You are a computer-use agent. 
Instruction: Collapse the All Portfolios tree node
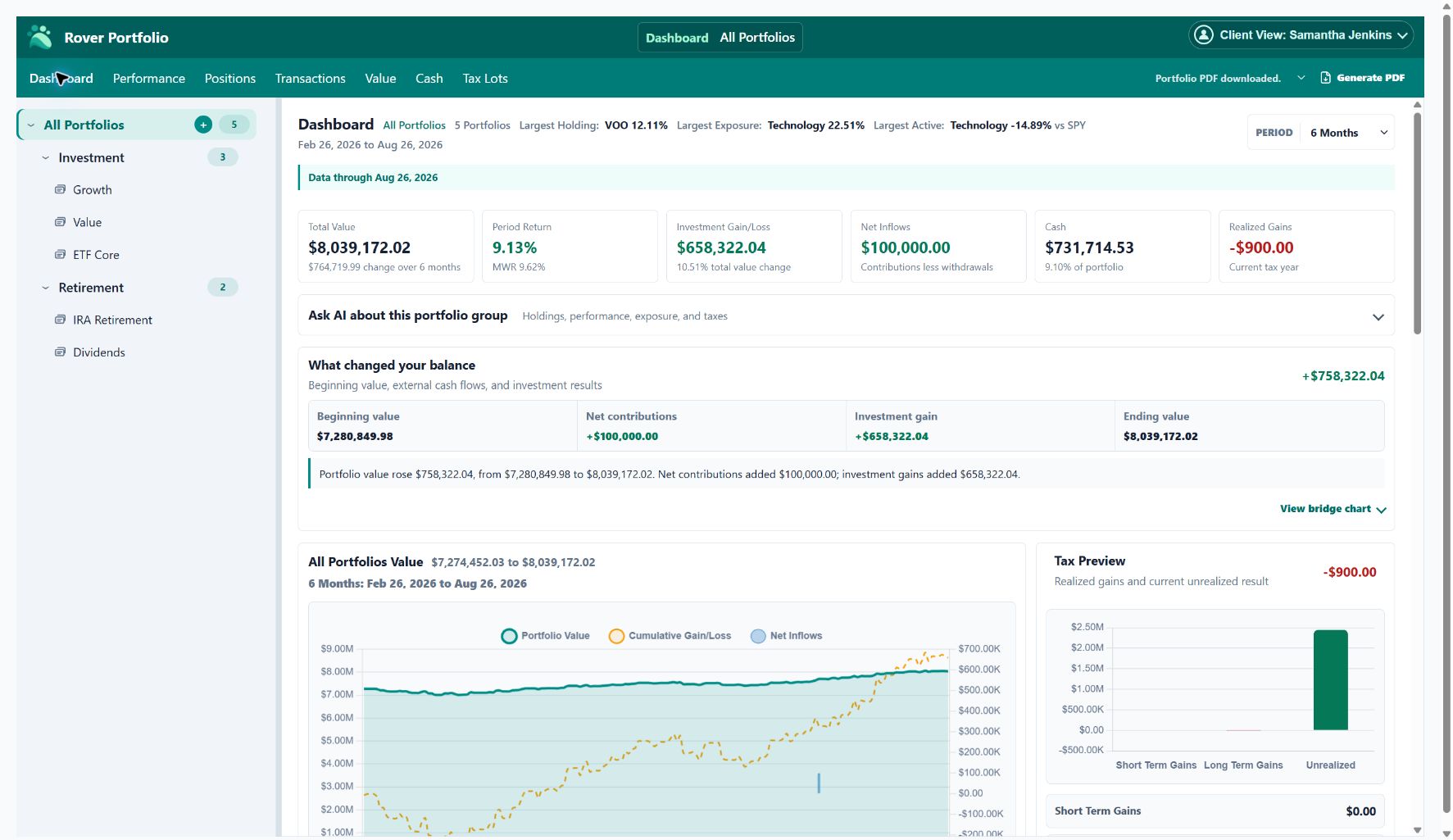tap(31, 125)
